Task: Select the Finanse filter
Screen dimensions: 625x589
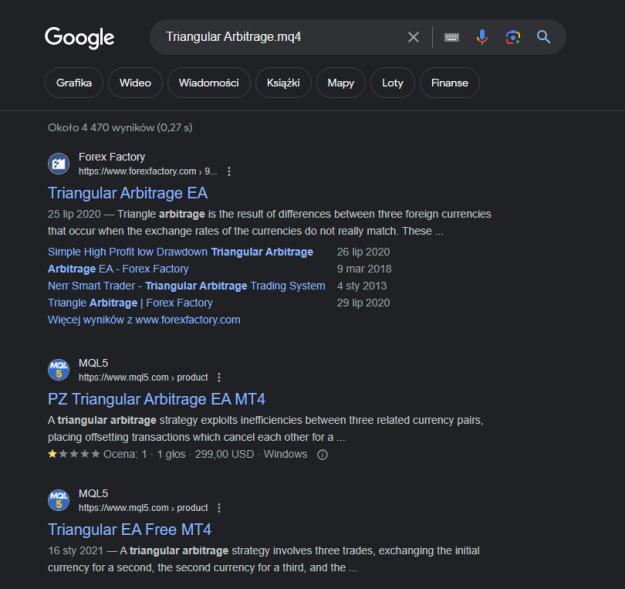Action: tap(450, 83)
